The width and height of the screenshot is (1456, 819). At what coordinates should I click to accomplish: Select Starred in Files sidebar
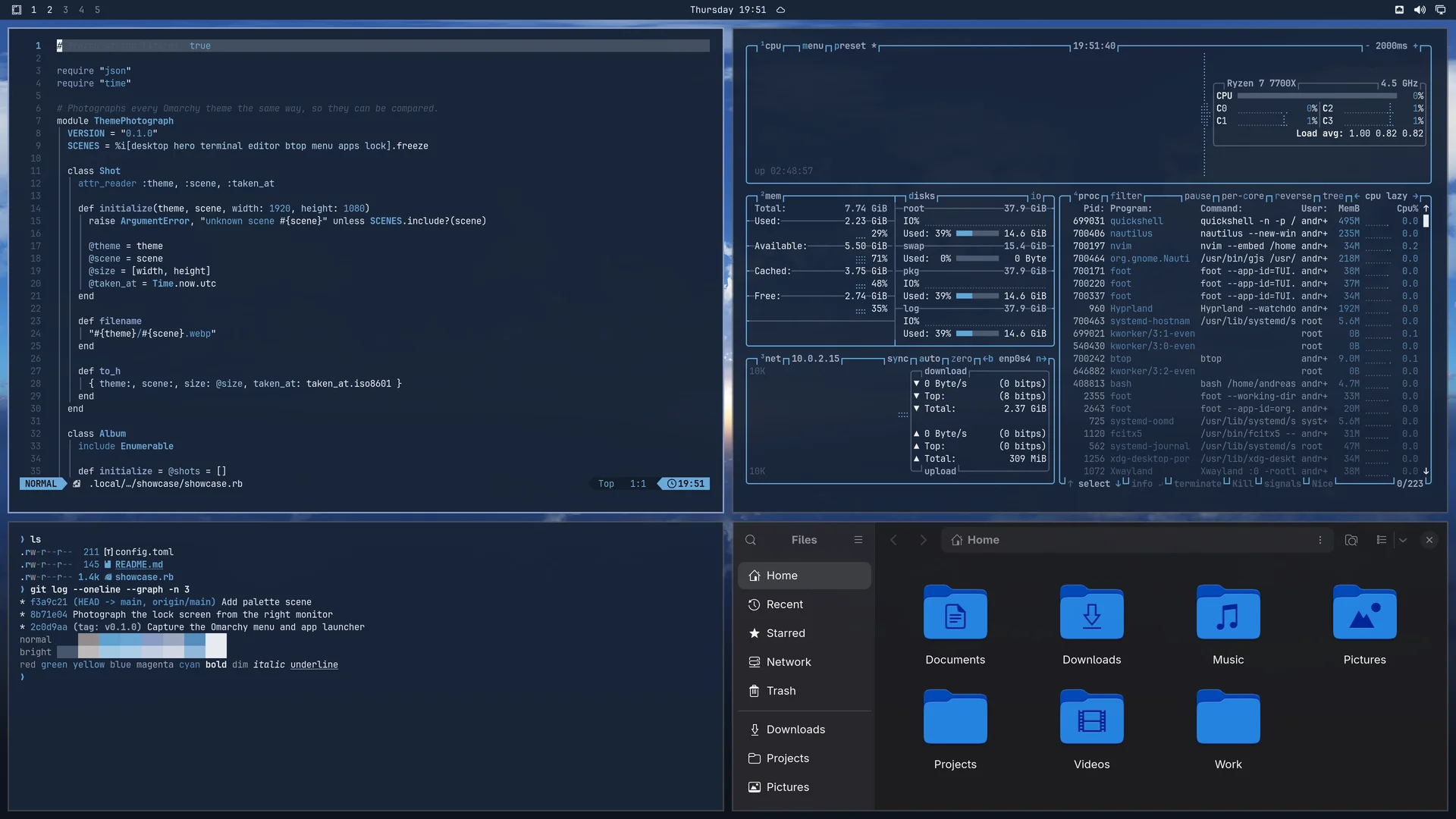(x=805, y=633)
